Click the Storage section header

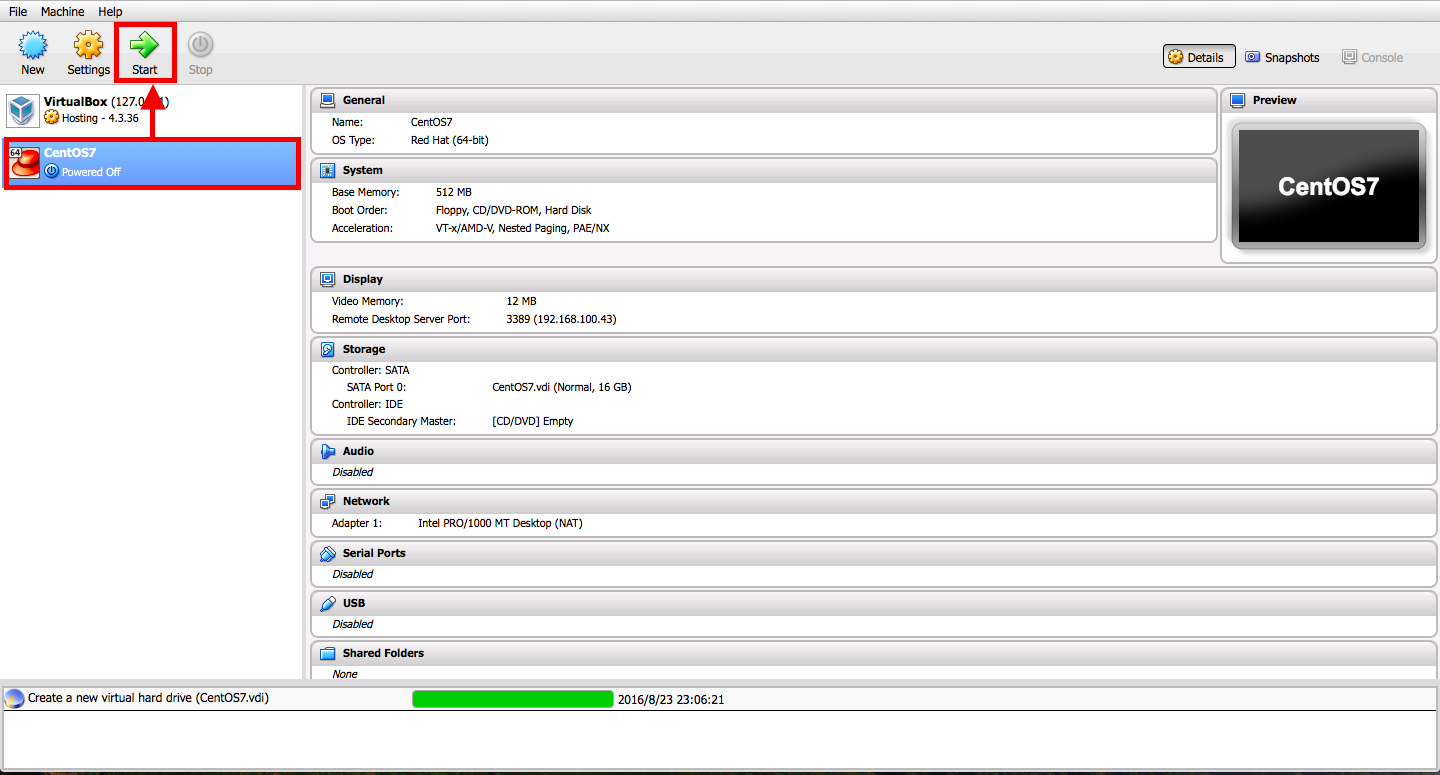click(874, 349)
